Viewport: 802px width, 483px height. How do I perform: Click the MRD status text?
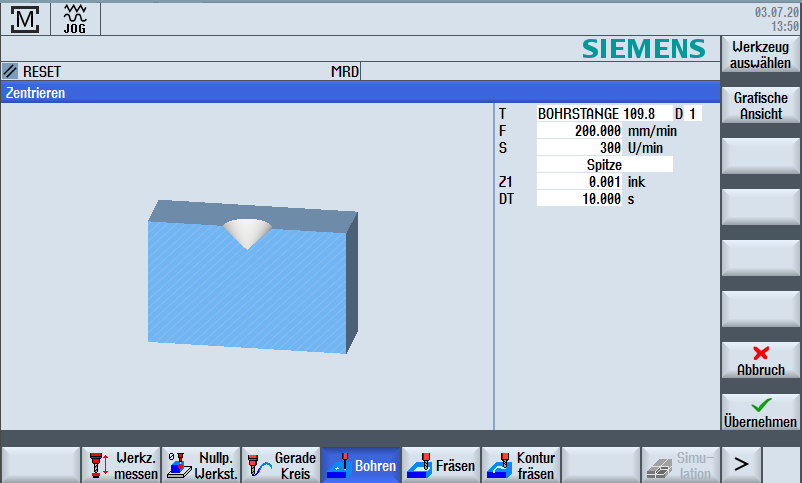click(345, 72)
